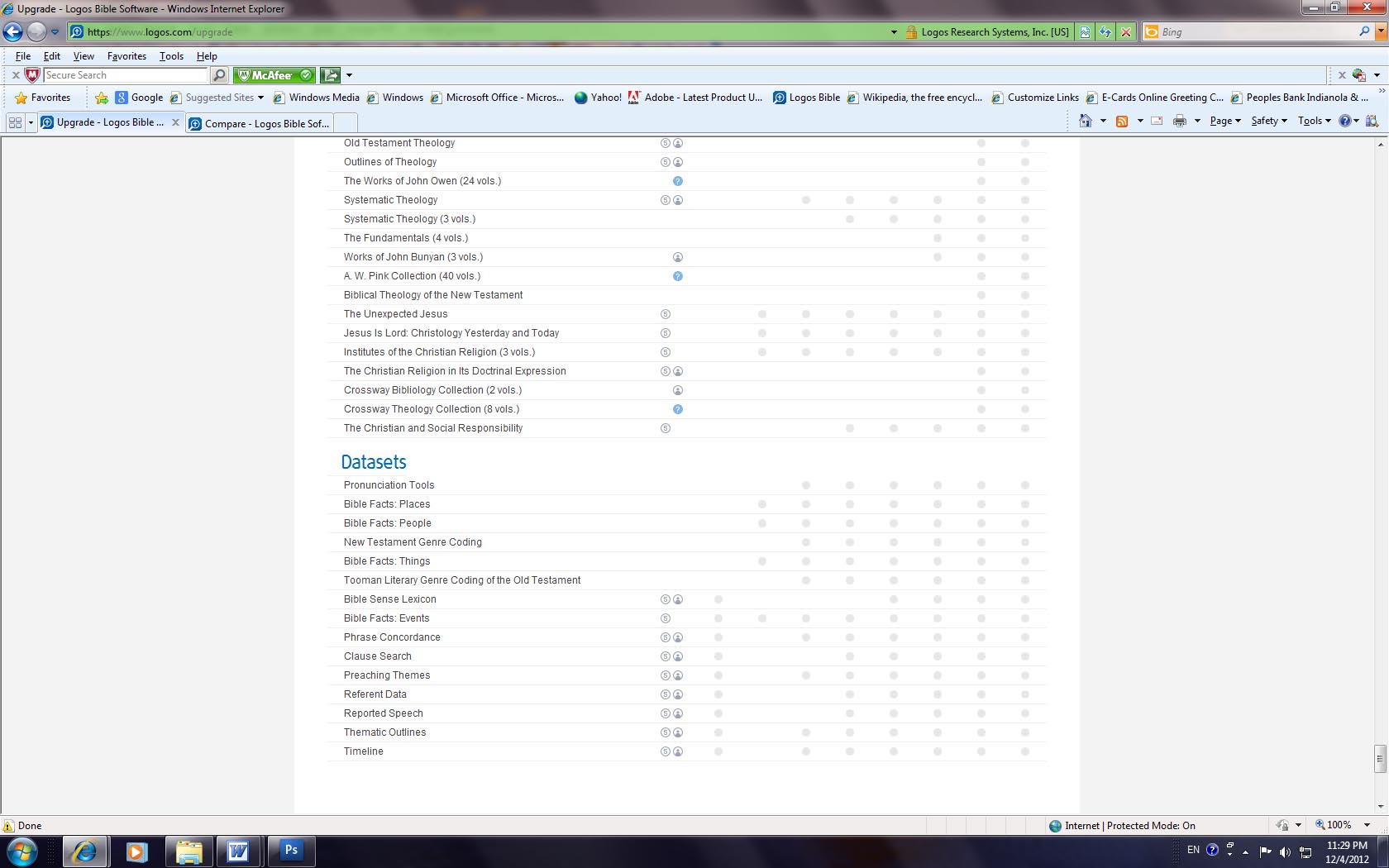Open Microsoft Word from the taskbar
The image size is (1389, 868).
coord(238,851)
